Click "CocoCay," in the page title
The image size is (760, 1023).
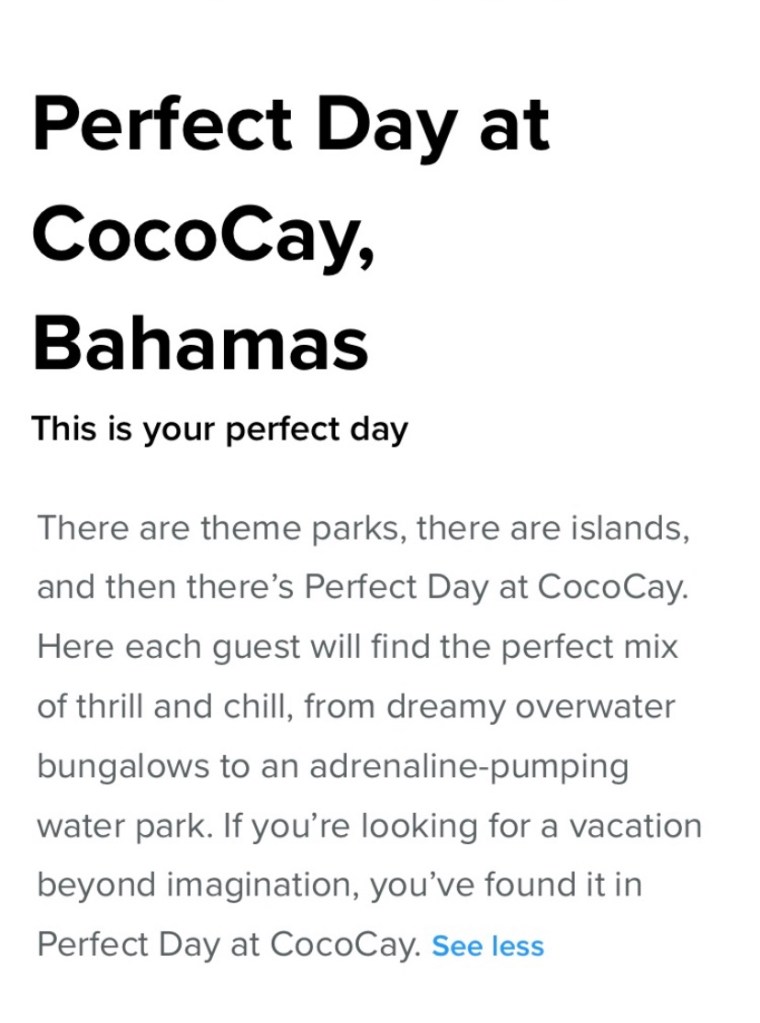tap(204, 233)
